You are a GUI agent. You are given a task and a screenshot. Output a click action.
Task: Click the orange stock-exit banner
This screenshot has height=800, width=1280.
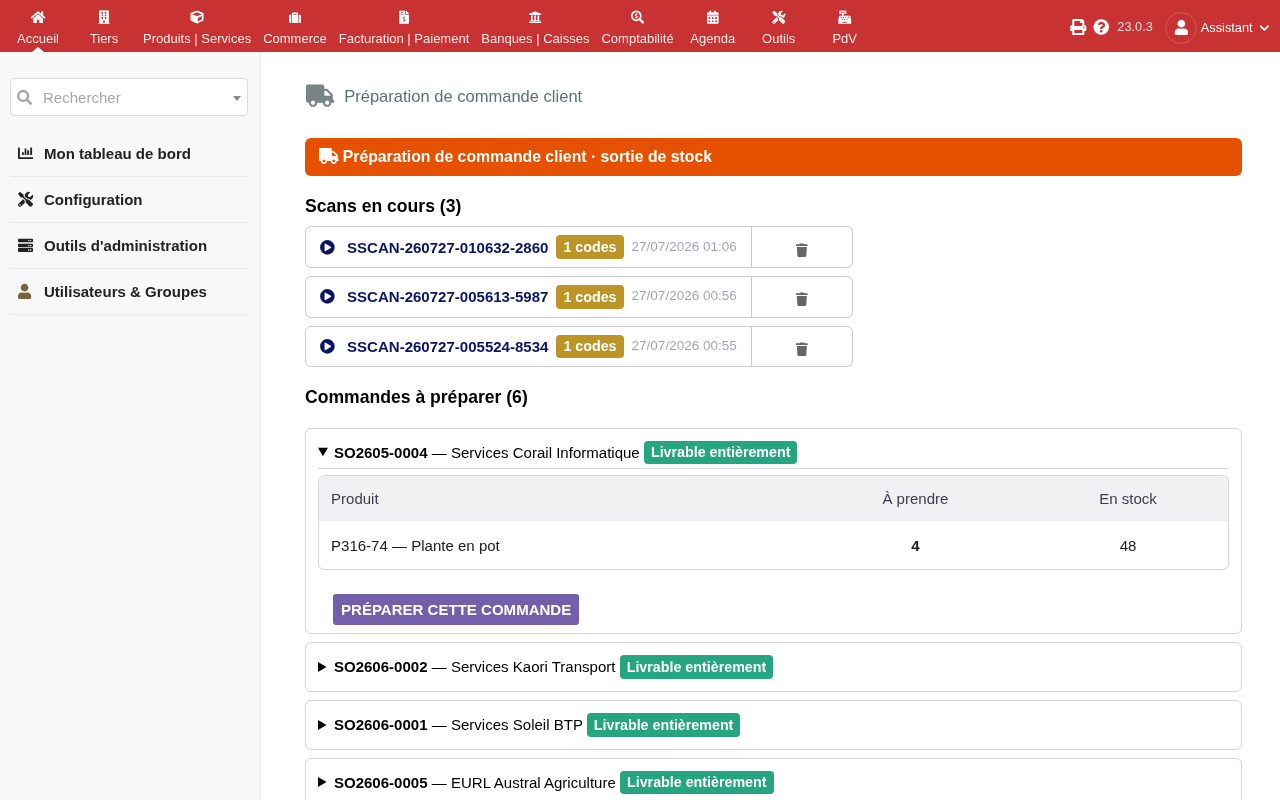[773, 157]
